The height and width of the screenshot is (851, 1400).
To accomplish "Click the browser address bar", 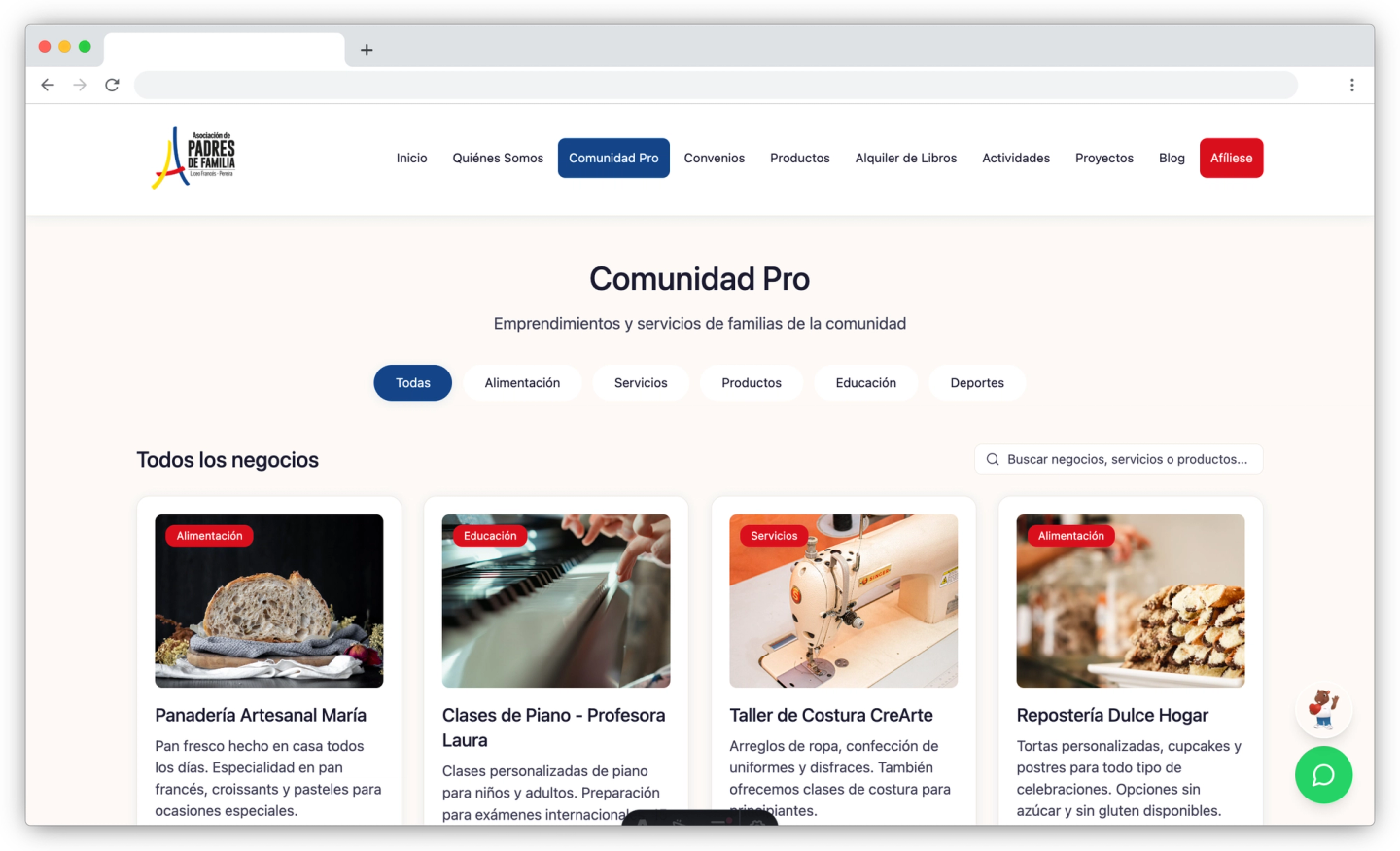I will (716, 85).
